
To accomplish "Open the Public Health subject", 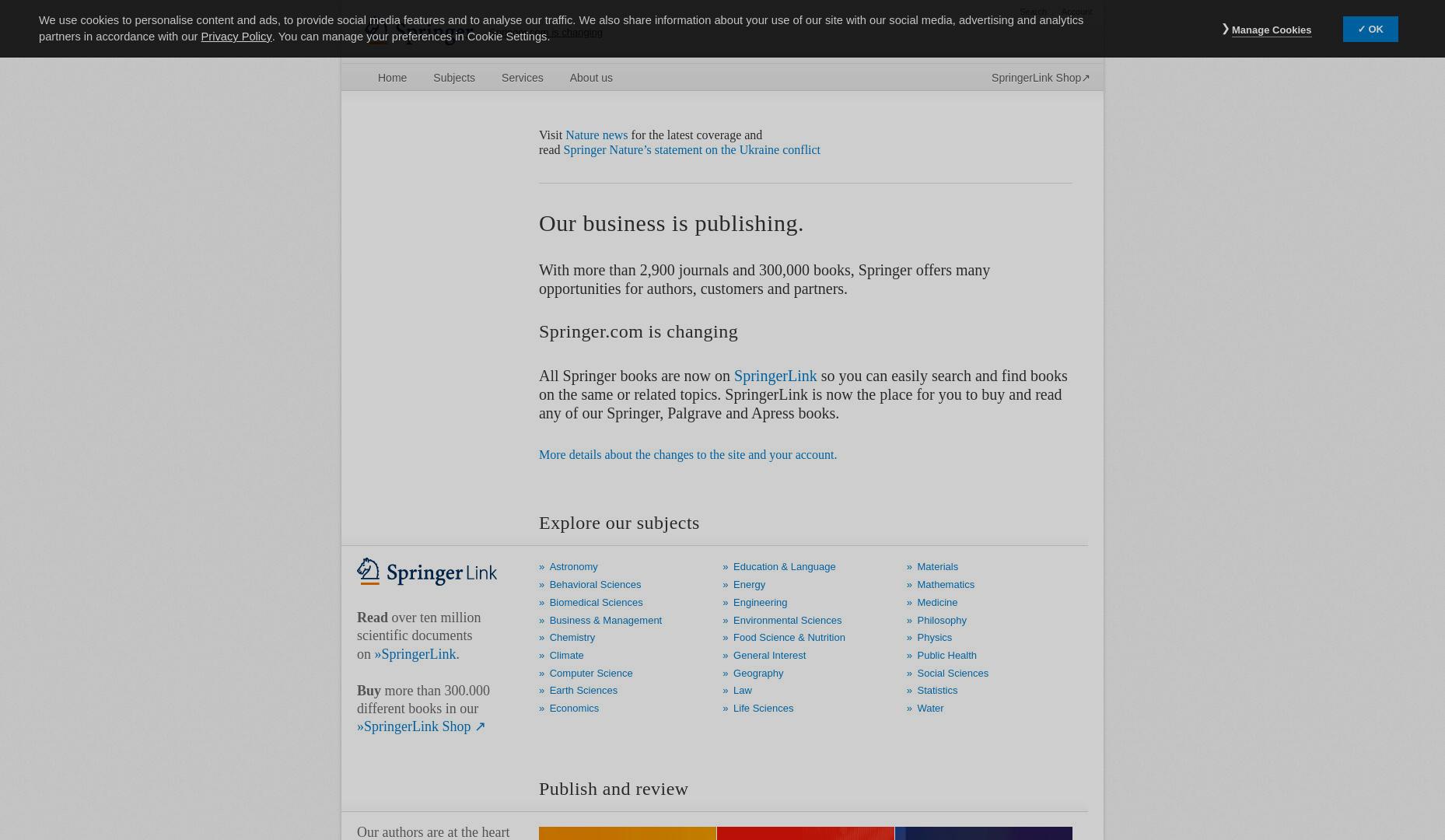I will pyautogui.click(x=946, y=656).
